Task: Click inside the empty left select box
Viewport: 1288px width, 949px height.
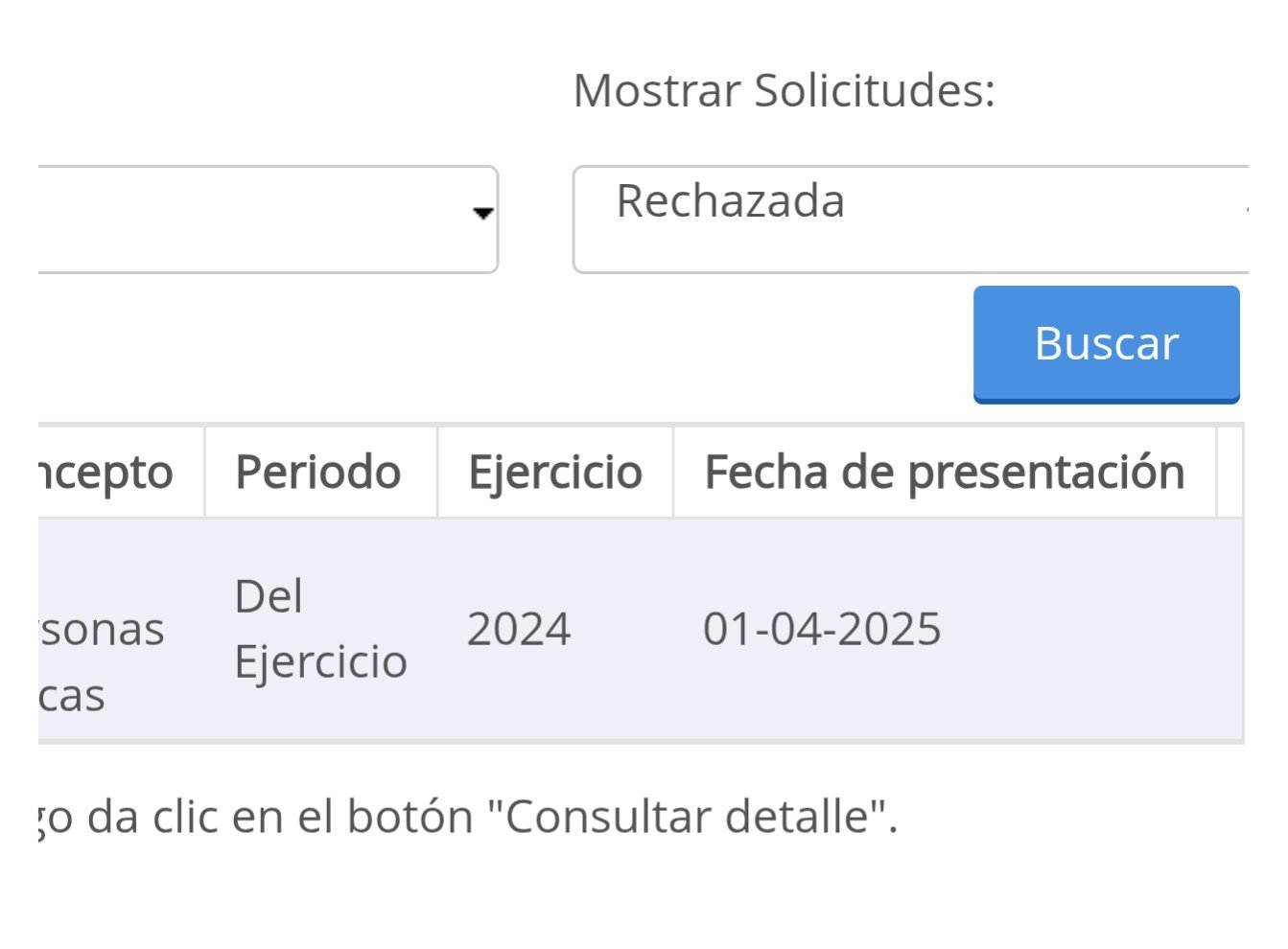Action: pos(259,220)
